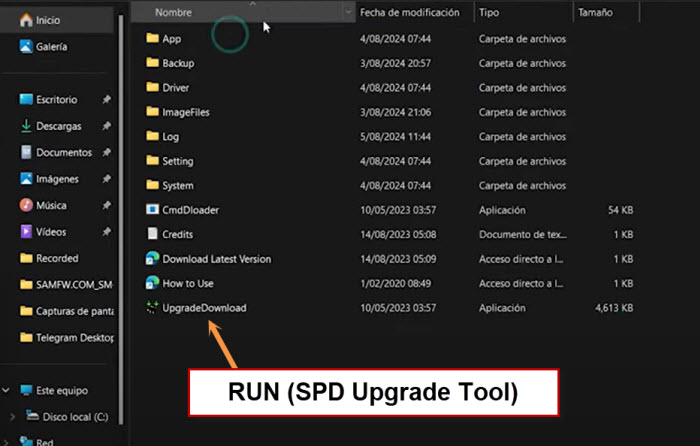
Task: Click the Recorded folder icon in sidebar
Action: click(x=26, y=258)
